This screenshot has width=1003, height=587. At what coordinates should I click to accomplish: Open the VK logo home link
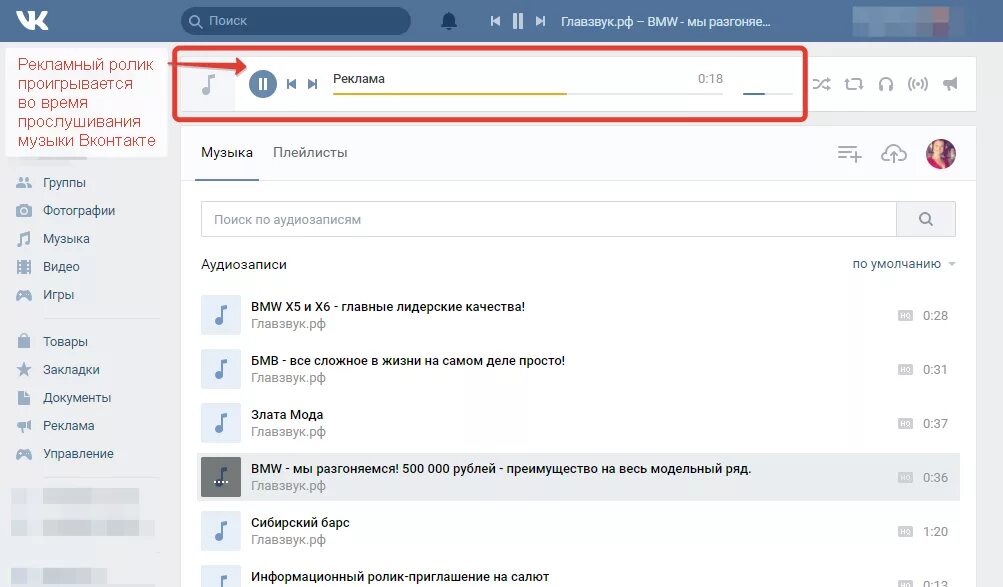(x=32, y=20)
